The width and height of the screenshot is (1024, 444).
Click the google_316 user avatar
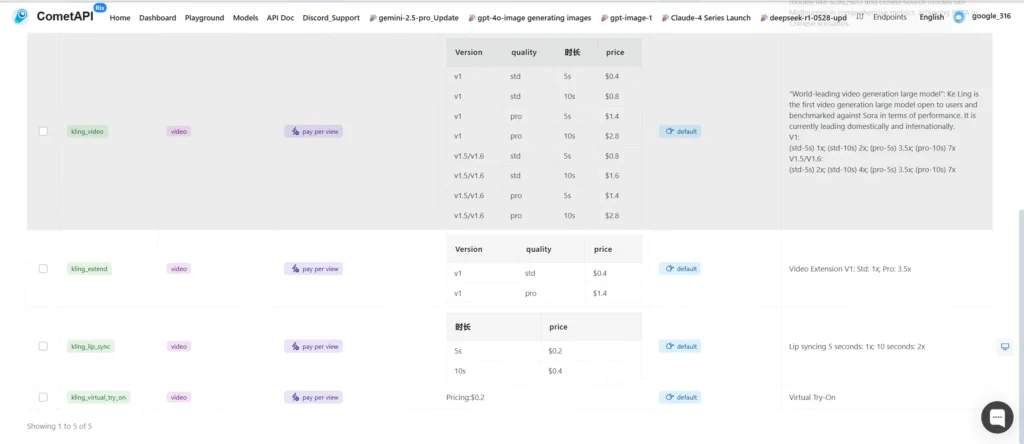pyautogui.click(x=959, y=17)
